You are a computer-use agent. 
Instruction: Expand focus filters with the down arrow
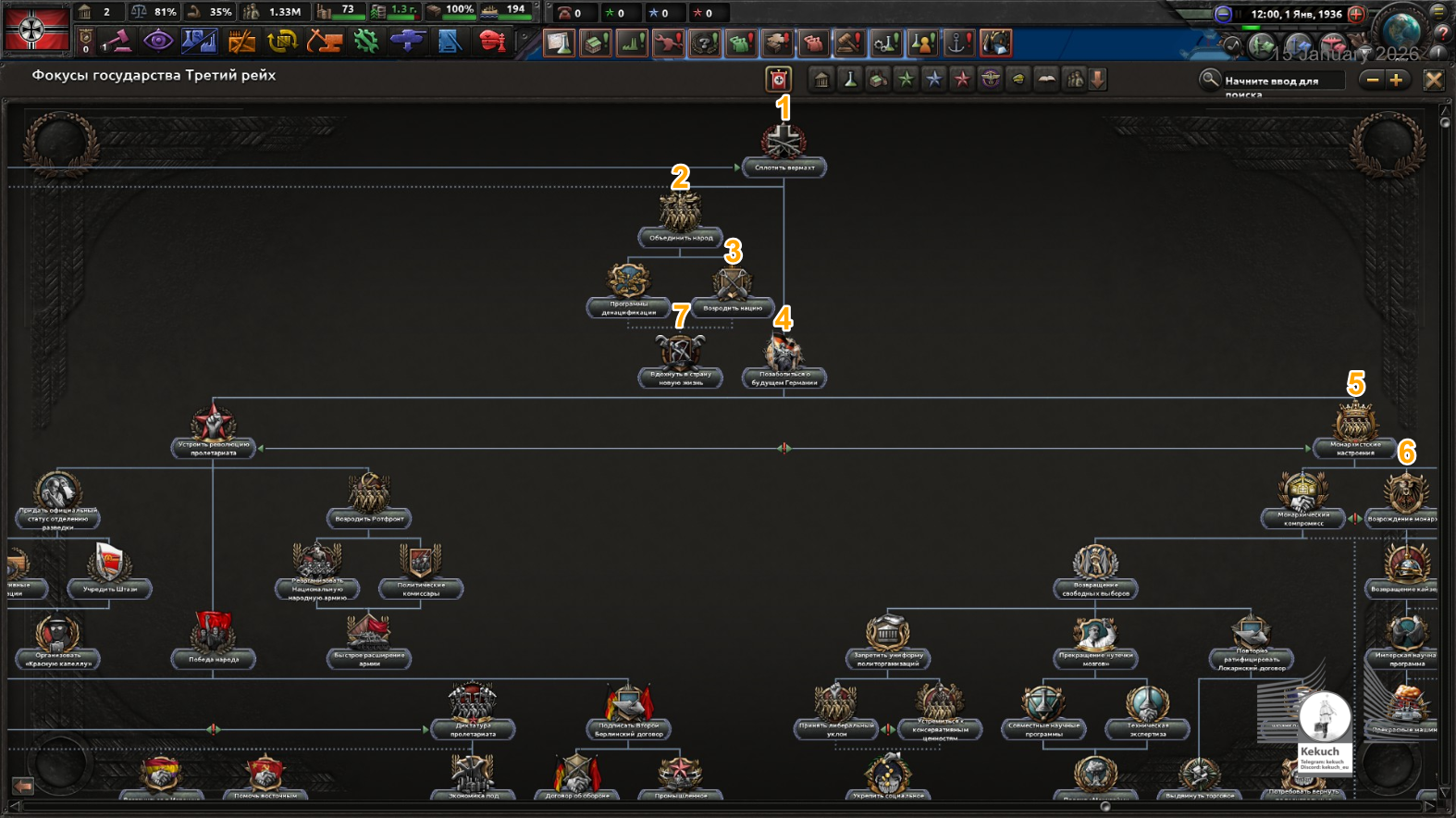pos(1098,80)
